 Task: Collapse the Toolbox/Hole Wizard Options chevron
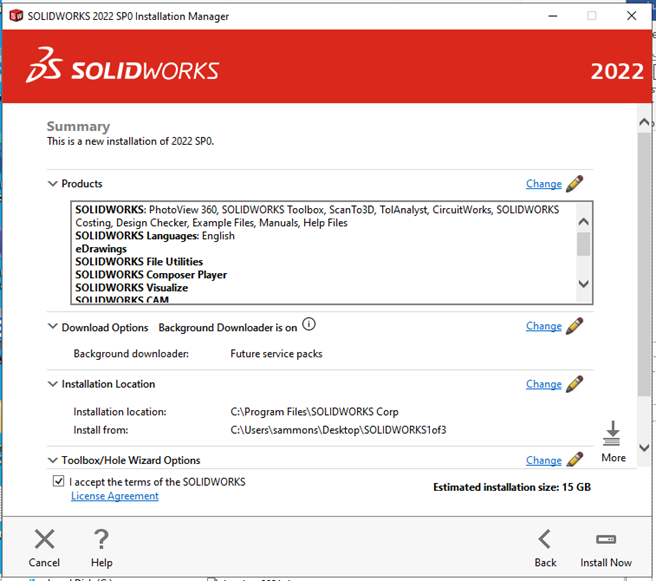point(53,460)
